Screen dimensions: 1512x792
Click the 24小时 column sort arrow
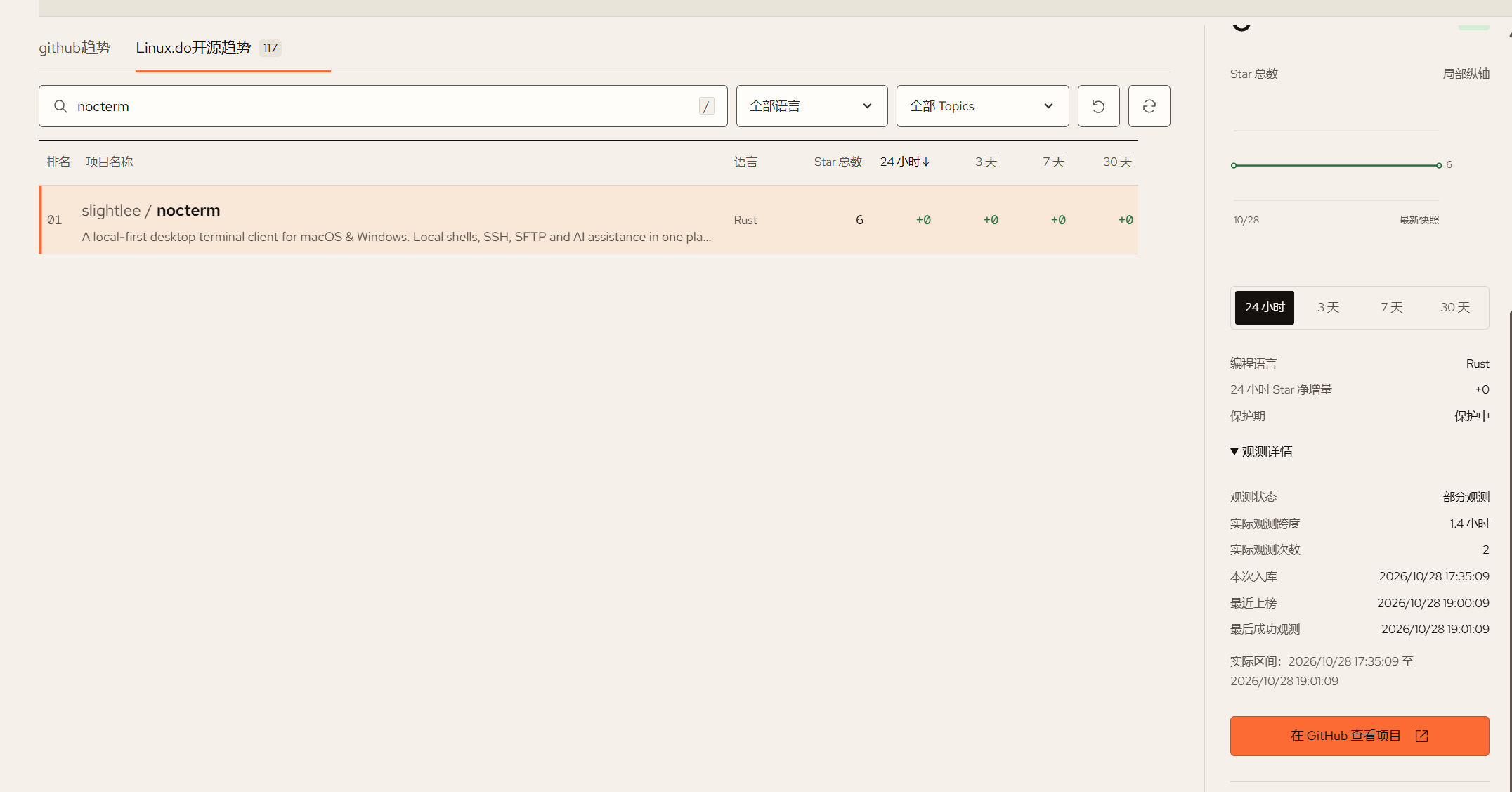pos(926,162)
